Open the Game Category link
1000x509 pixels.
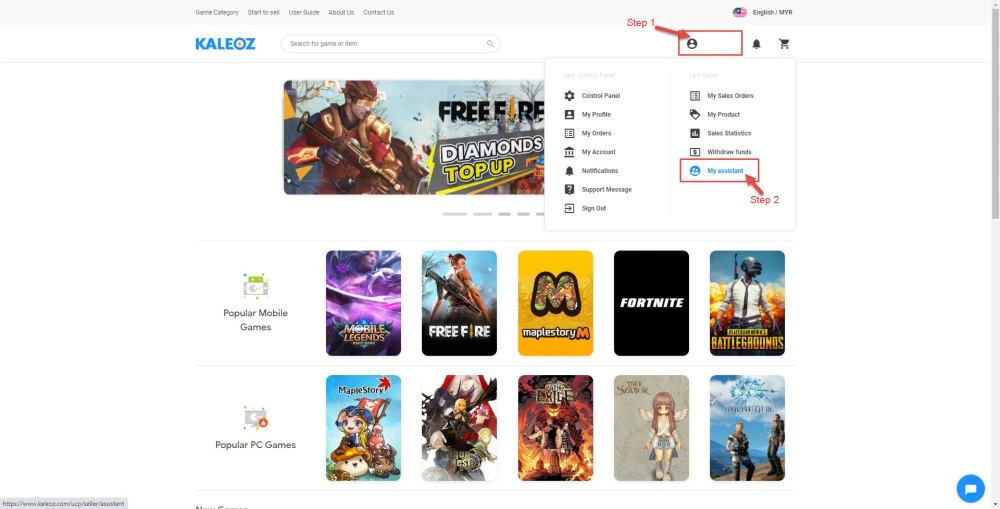tap(217, 12)
